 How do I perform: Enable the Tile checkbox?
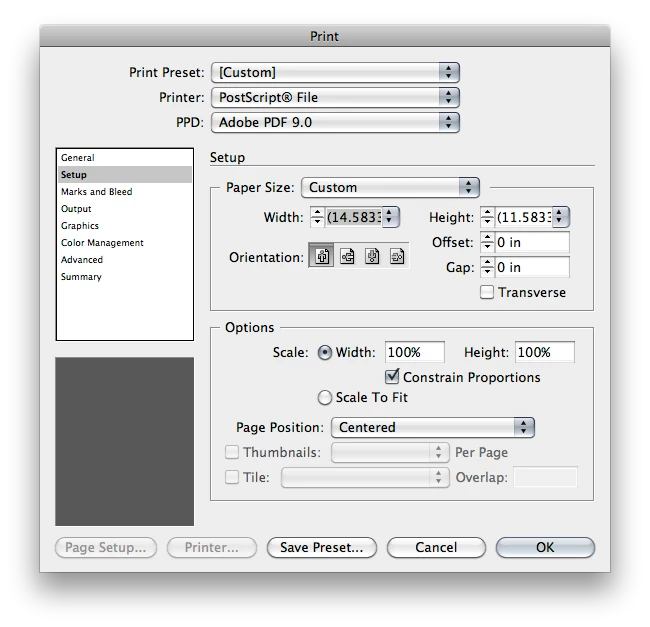(x=232, y=477)
